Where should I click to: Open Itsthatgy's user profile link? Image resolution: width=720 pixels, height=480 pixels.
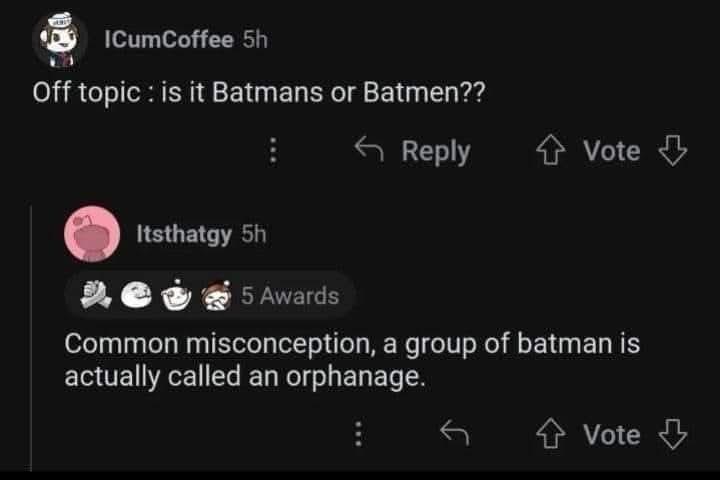coord(184,233)
